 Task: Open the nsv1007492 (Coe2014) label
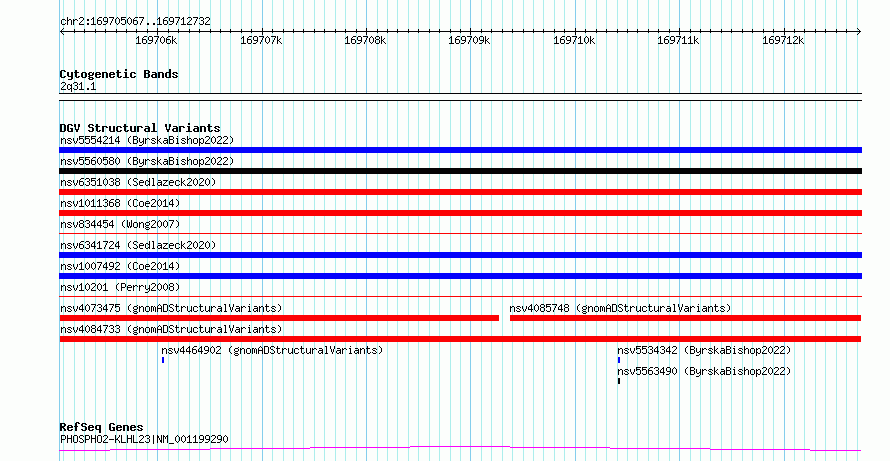coord(120,266)
